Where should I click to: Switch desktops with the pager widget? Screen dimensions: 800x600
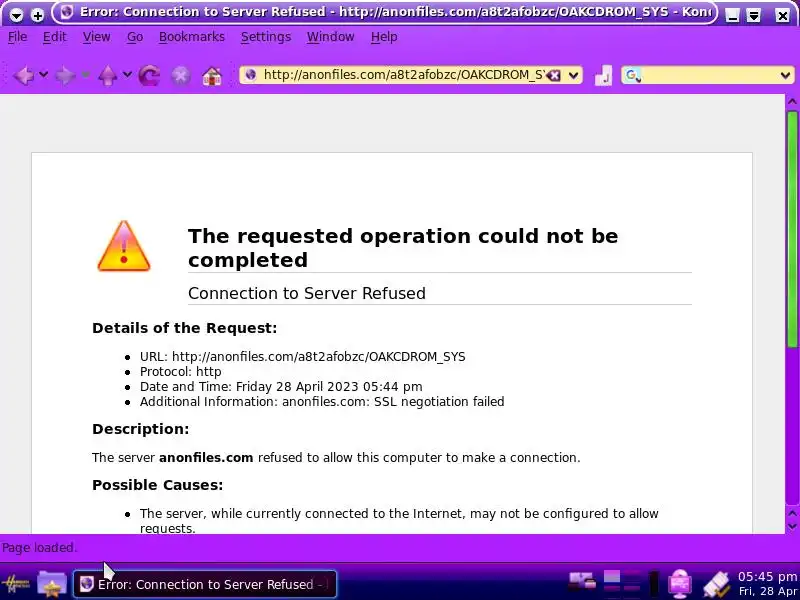622,584
